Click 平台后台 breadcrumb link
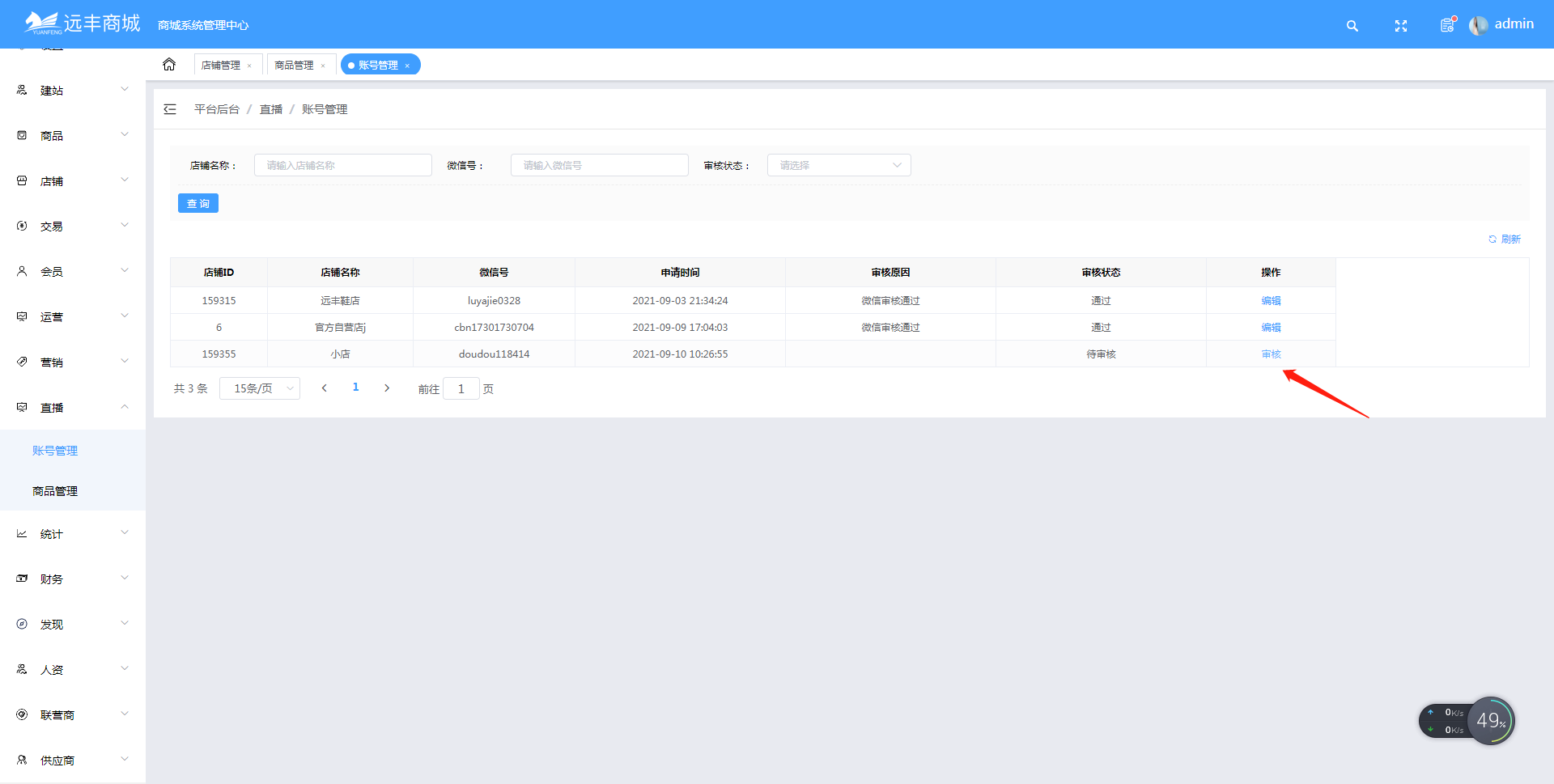Image resolution: width=1554 pixels, height=784 pixels. coord(217,109)
